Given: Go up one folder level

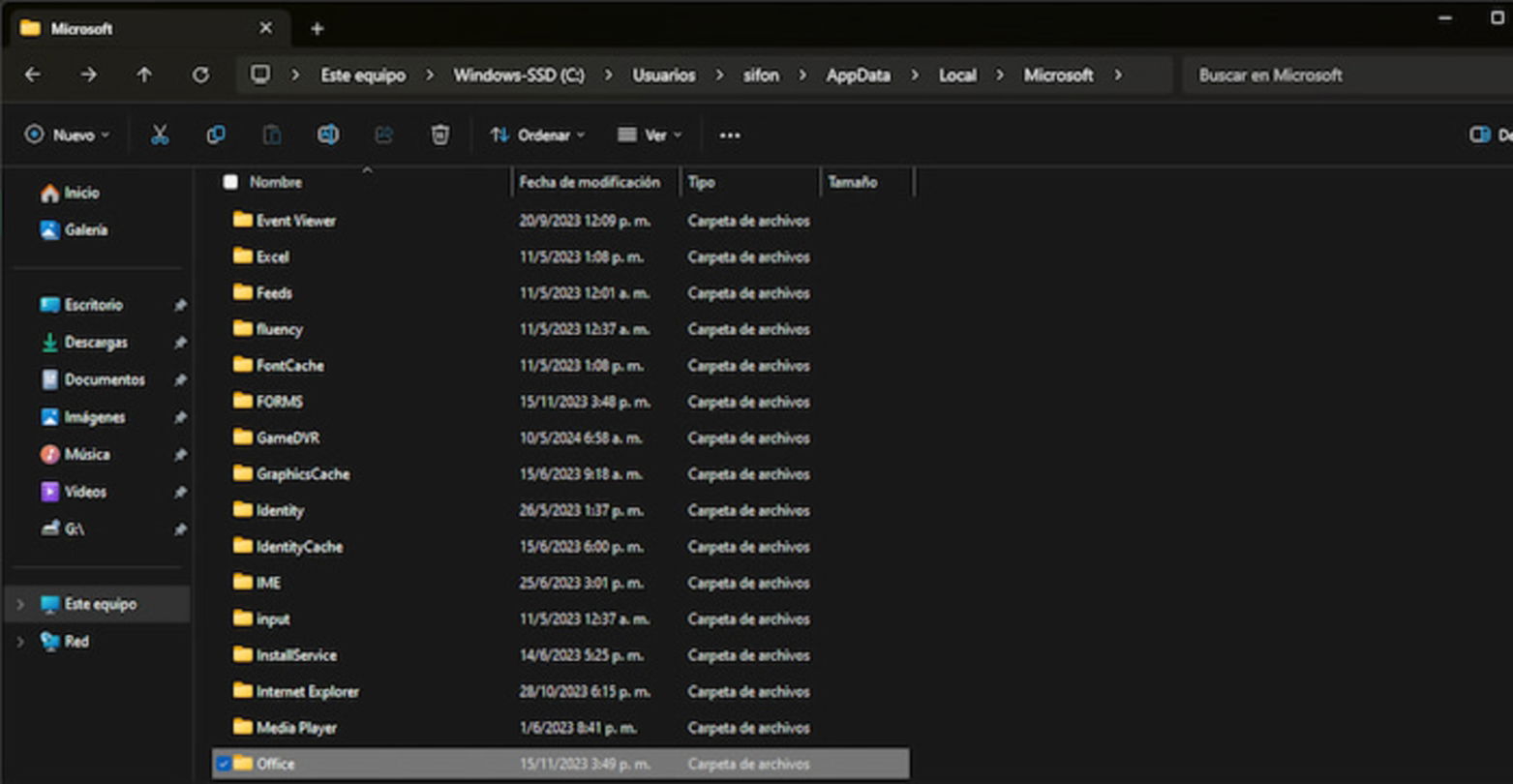Looking at the screenshot, I should (x=144, y=75).
